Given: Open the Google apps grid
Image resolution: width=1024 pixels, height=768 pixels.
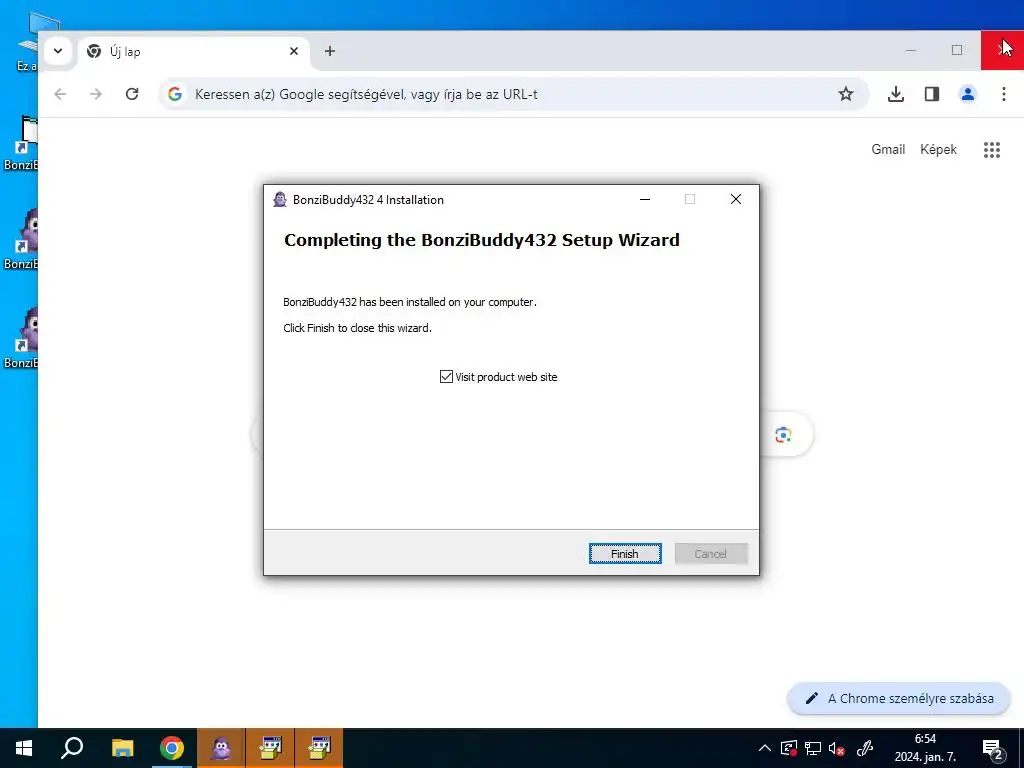Looking at the screenshot, I should (992, 150).
